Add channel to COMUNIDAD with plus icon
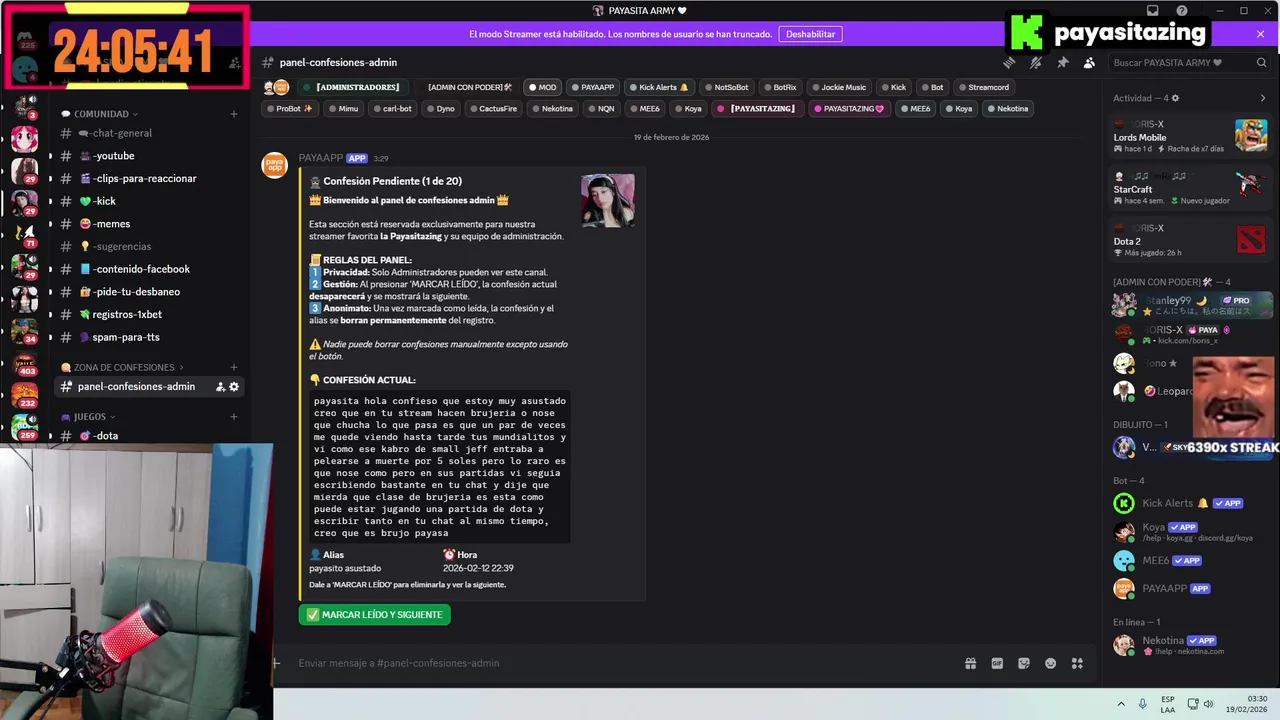Image resolution: width=1280 pixels, height=720 pixels. (234, 114)
